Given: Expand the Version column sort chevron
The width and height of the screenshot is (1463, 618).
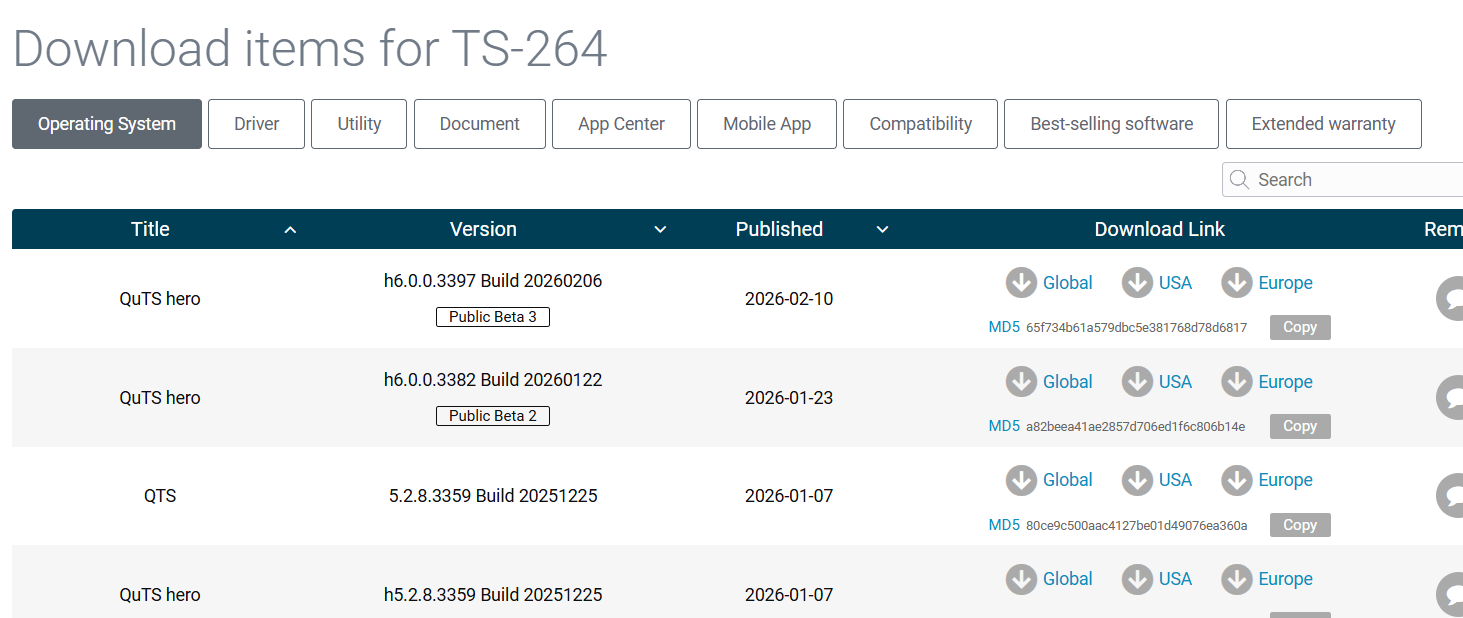Looking at the screenshot, I should tap(660, 230).
